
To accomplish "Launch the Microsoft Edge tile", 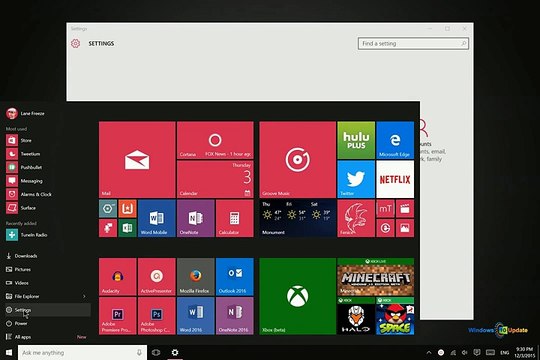I will click(395, 140).
